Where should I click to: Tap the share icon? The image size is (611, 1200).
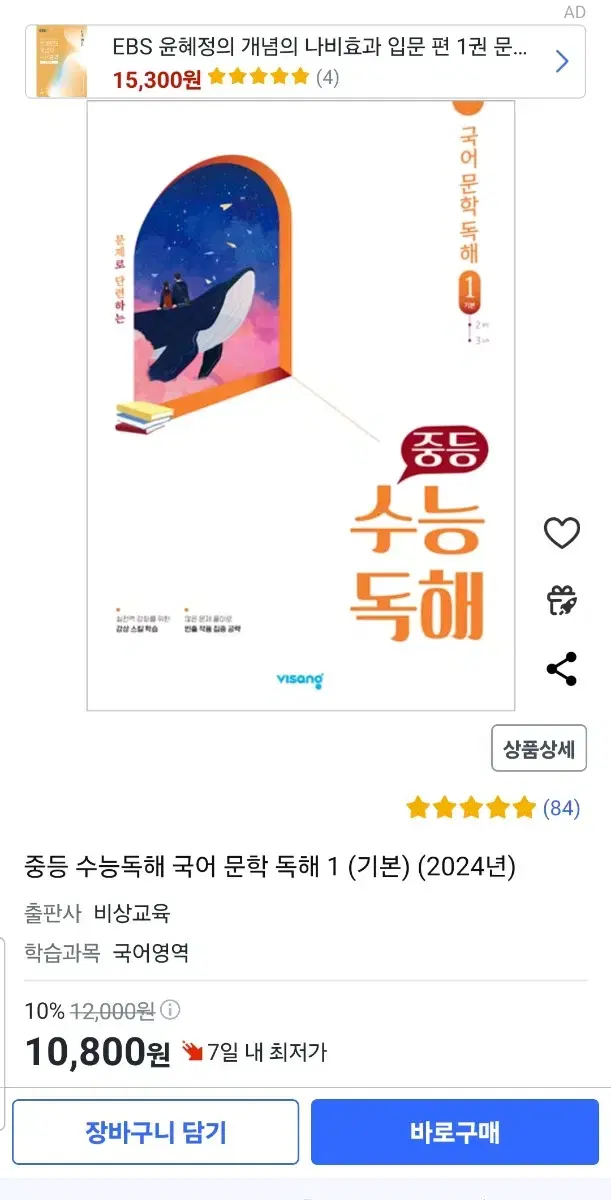pos(562,669)
